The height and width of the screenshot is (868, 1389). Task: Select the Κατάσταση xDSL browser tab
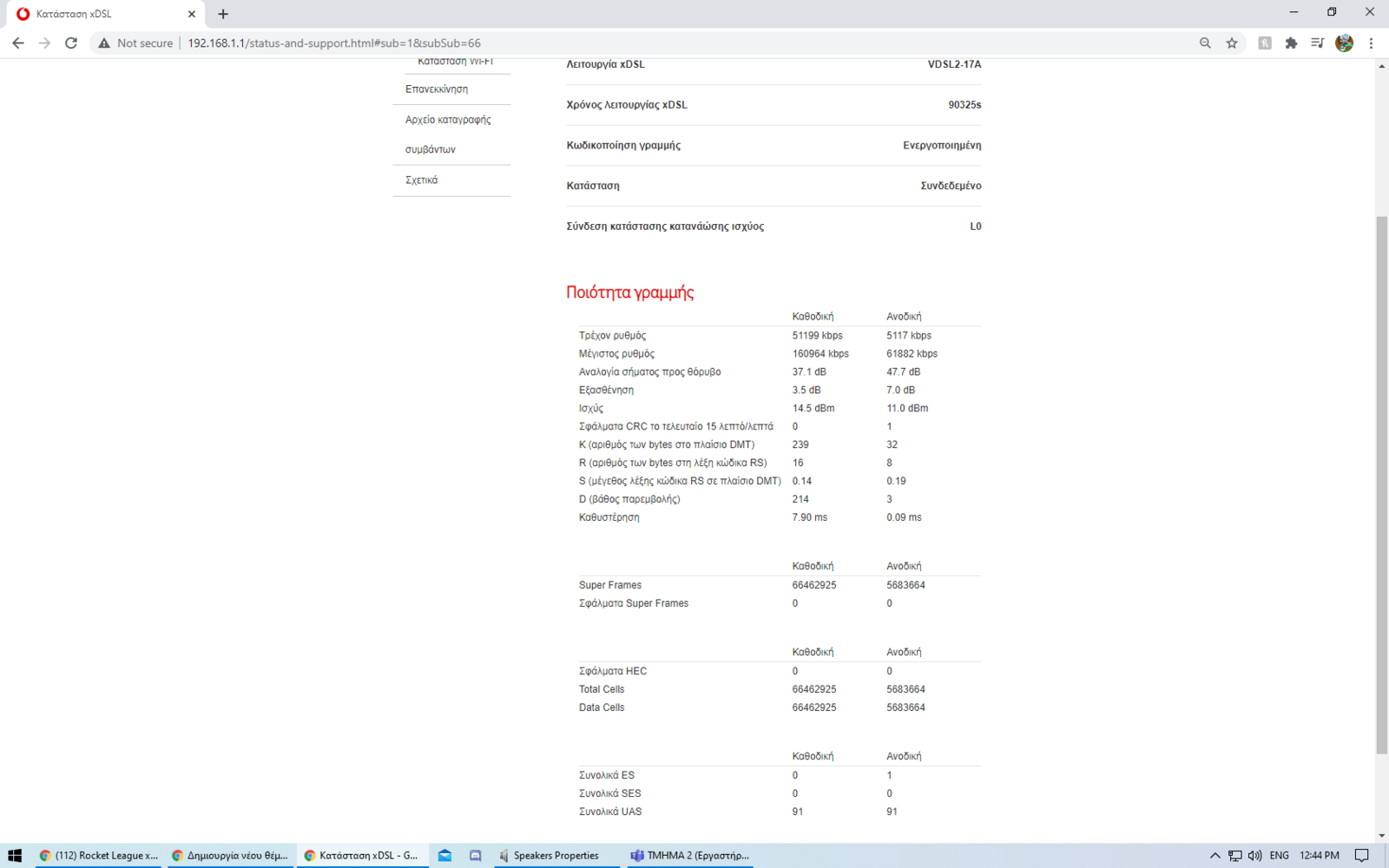tap(106, 14)
